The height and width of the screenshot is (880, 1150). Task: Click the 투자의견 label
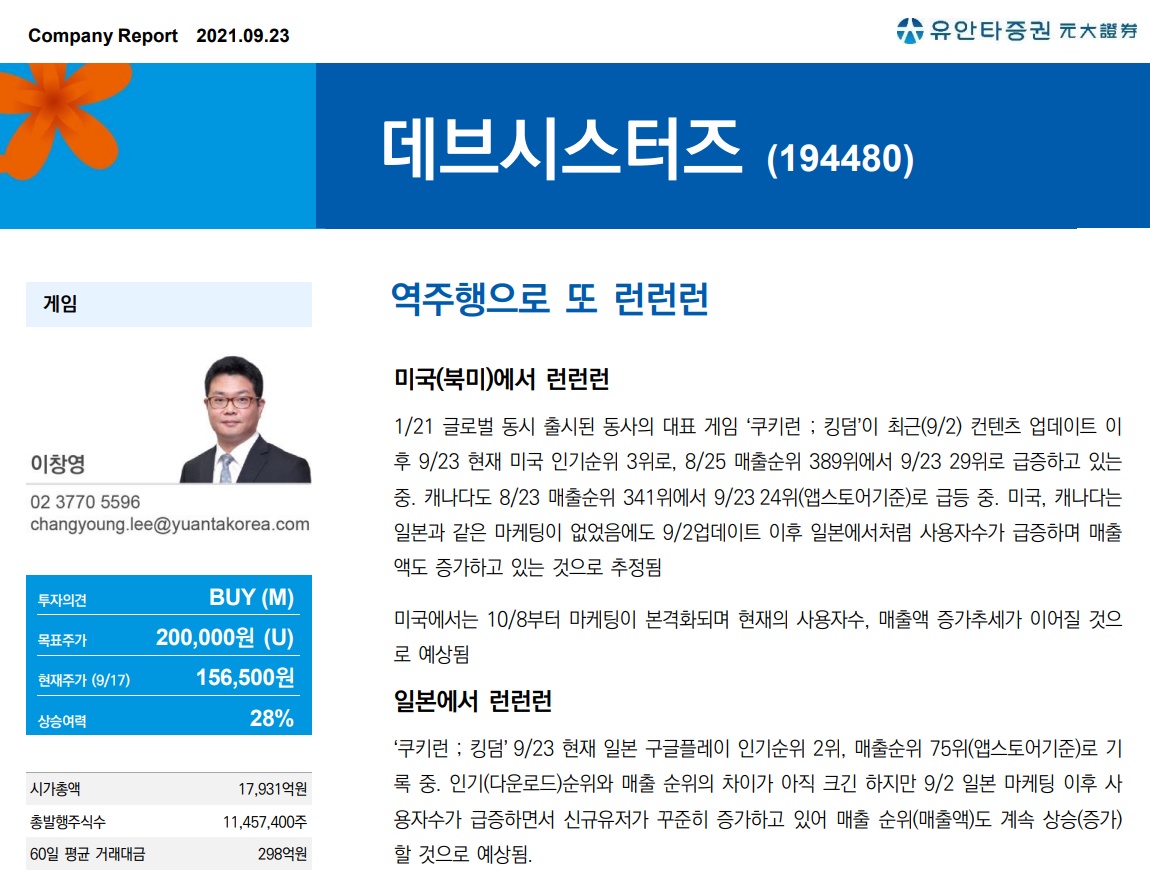pos(62,600)
